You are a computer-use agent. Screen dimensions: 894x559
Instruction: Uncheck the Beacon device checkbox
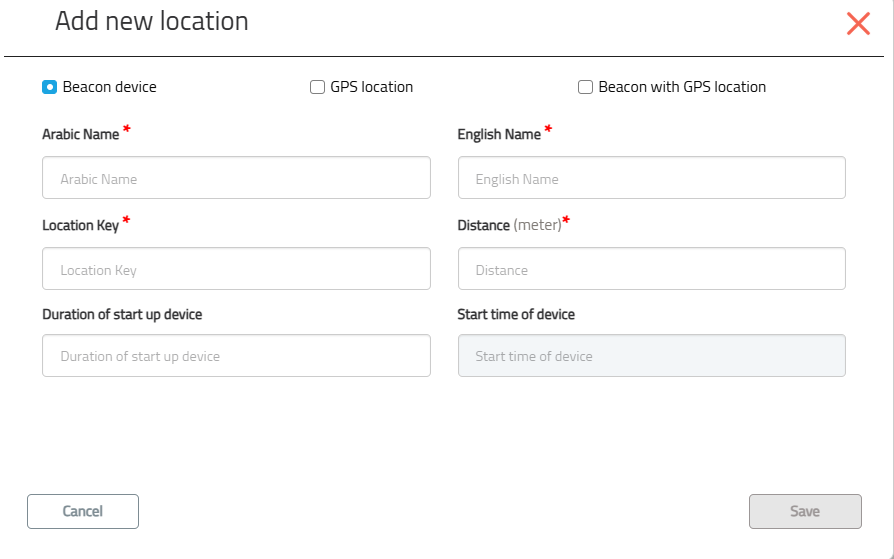50,87
